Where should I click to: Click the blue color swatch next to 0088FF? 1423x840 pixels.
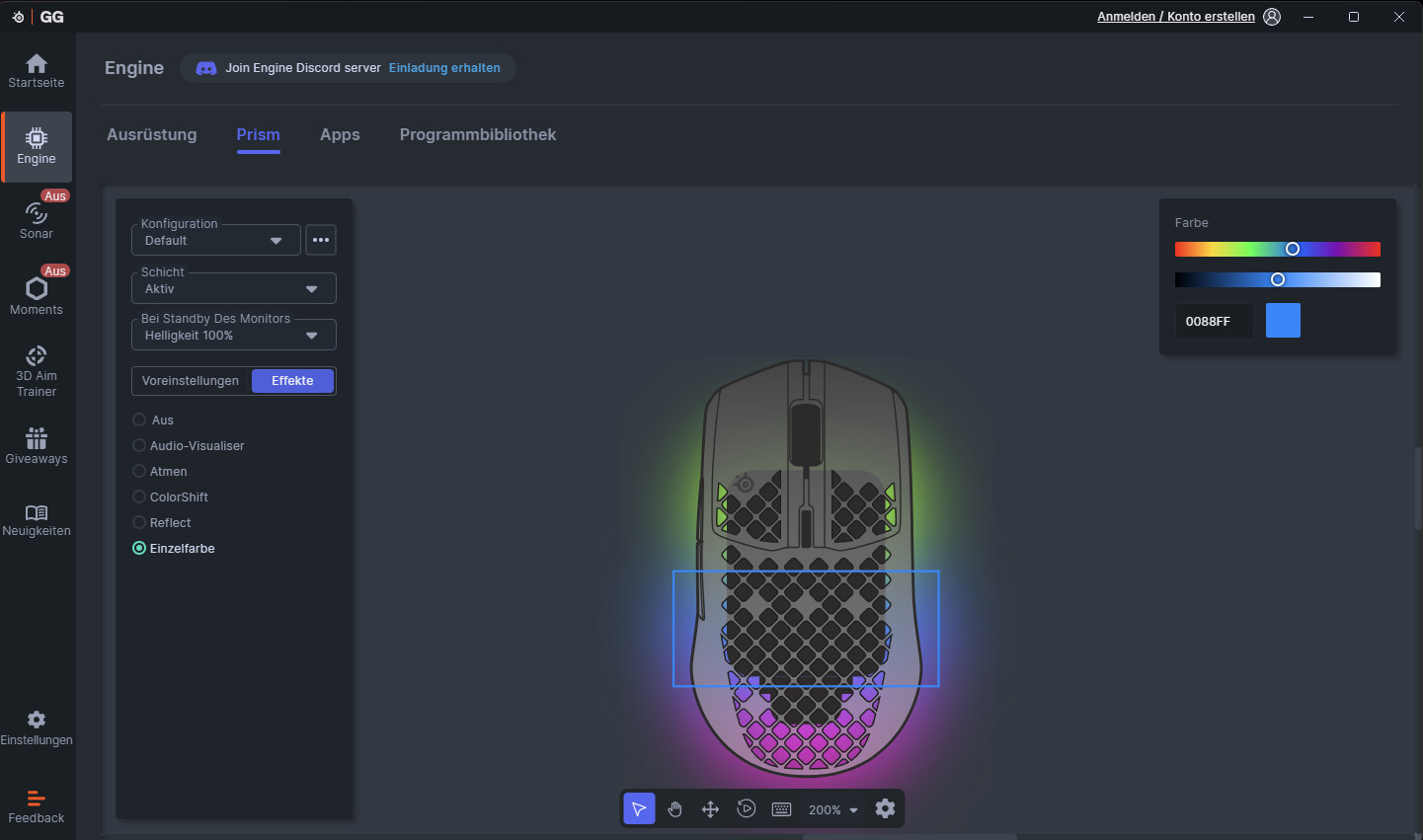(1283, 321)
